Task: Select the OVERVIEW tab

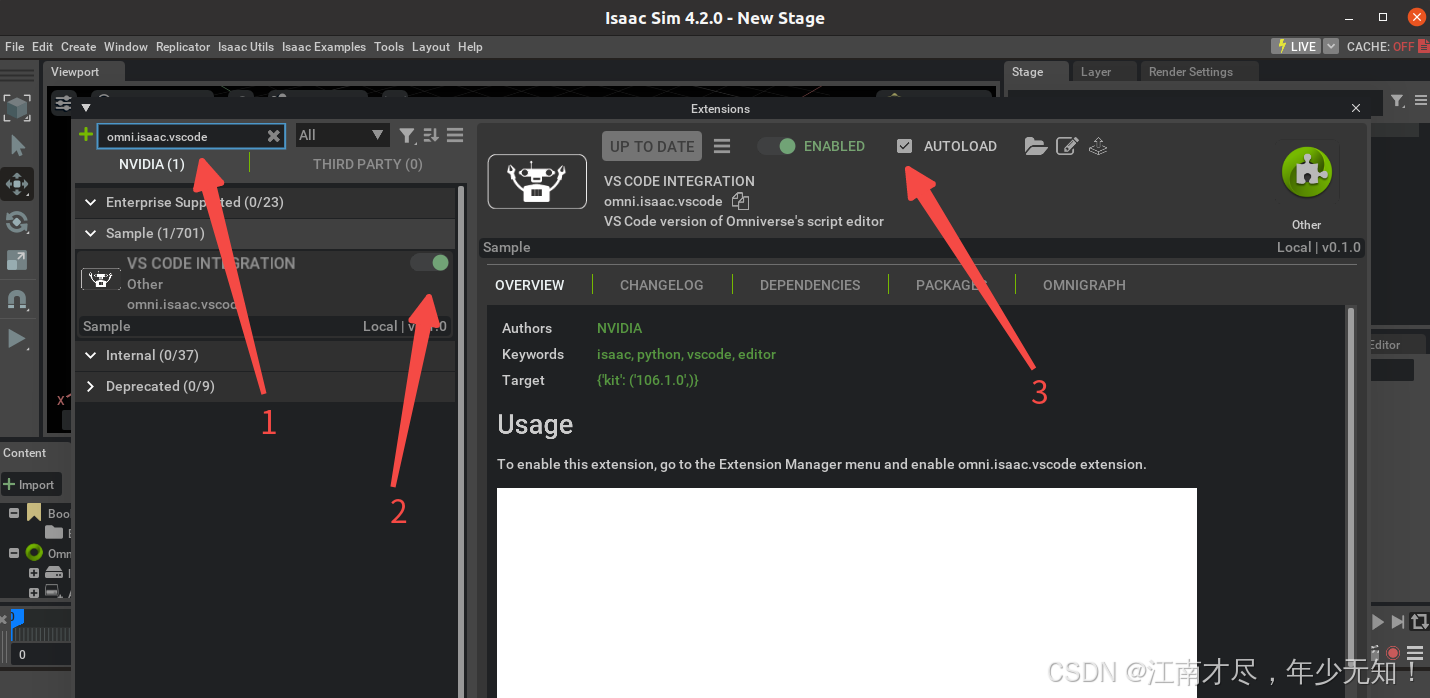Action: coord(530,285)
